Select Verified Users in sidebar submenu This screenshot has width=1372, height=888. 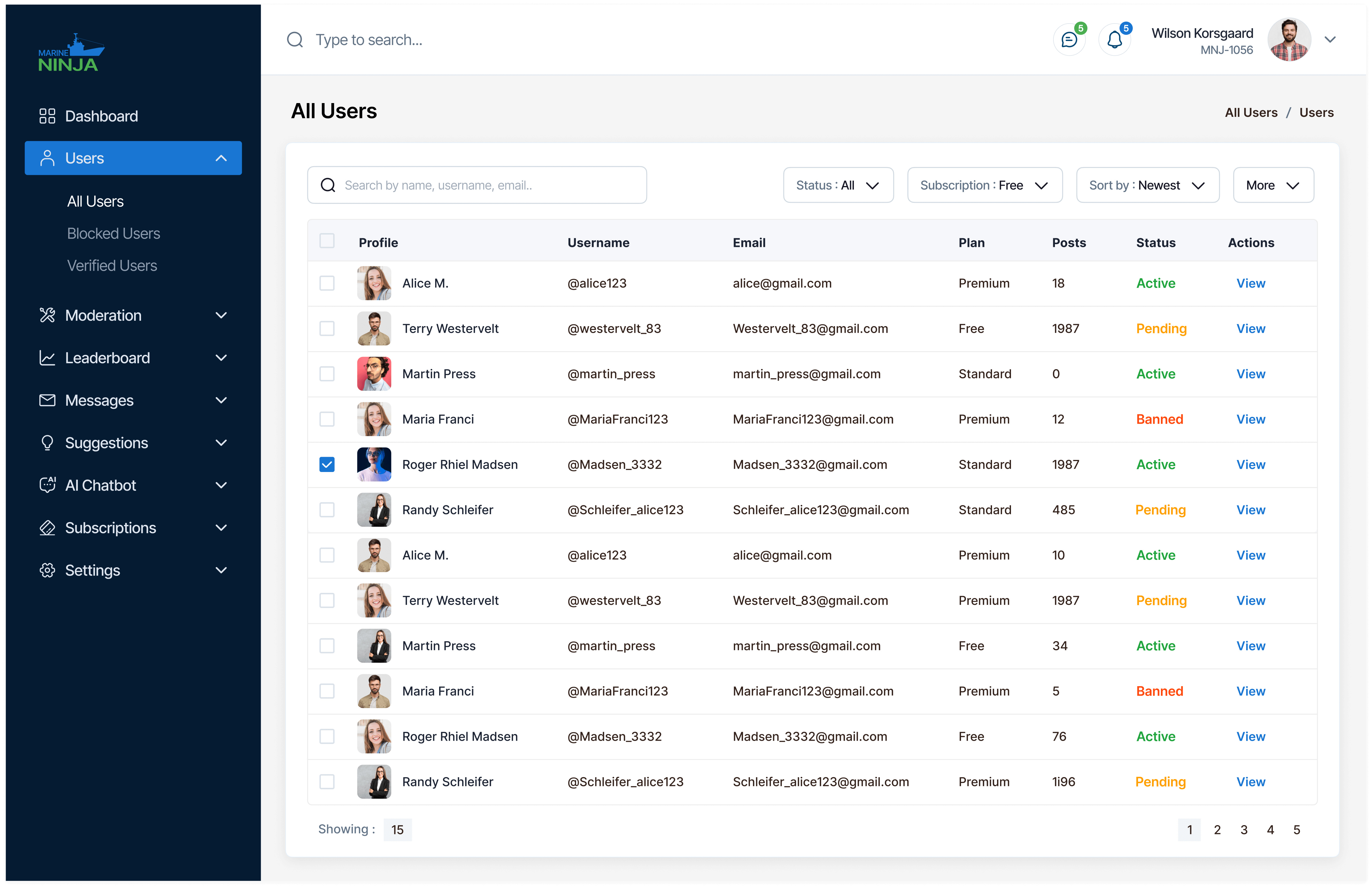coord(112,266)
